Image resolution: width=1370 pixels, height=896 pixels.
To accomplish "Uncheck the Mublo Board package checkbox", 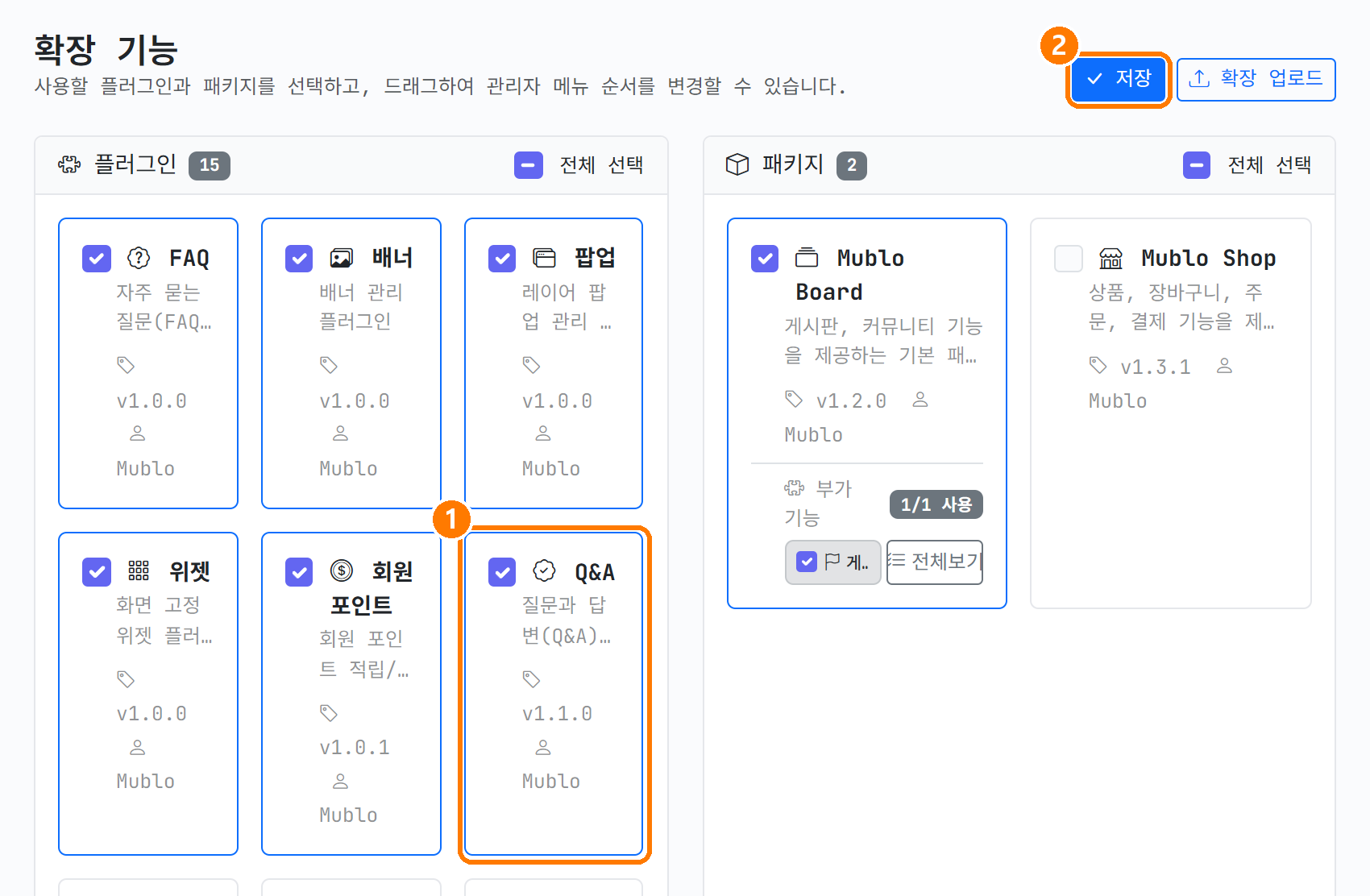I will (765, 259).
